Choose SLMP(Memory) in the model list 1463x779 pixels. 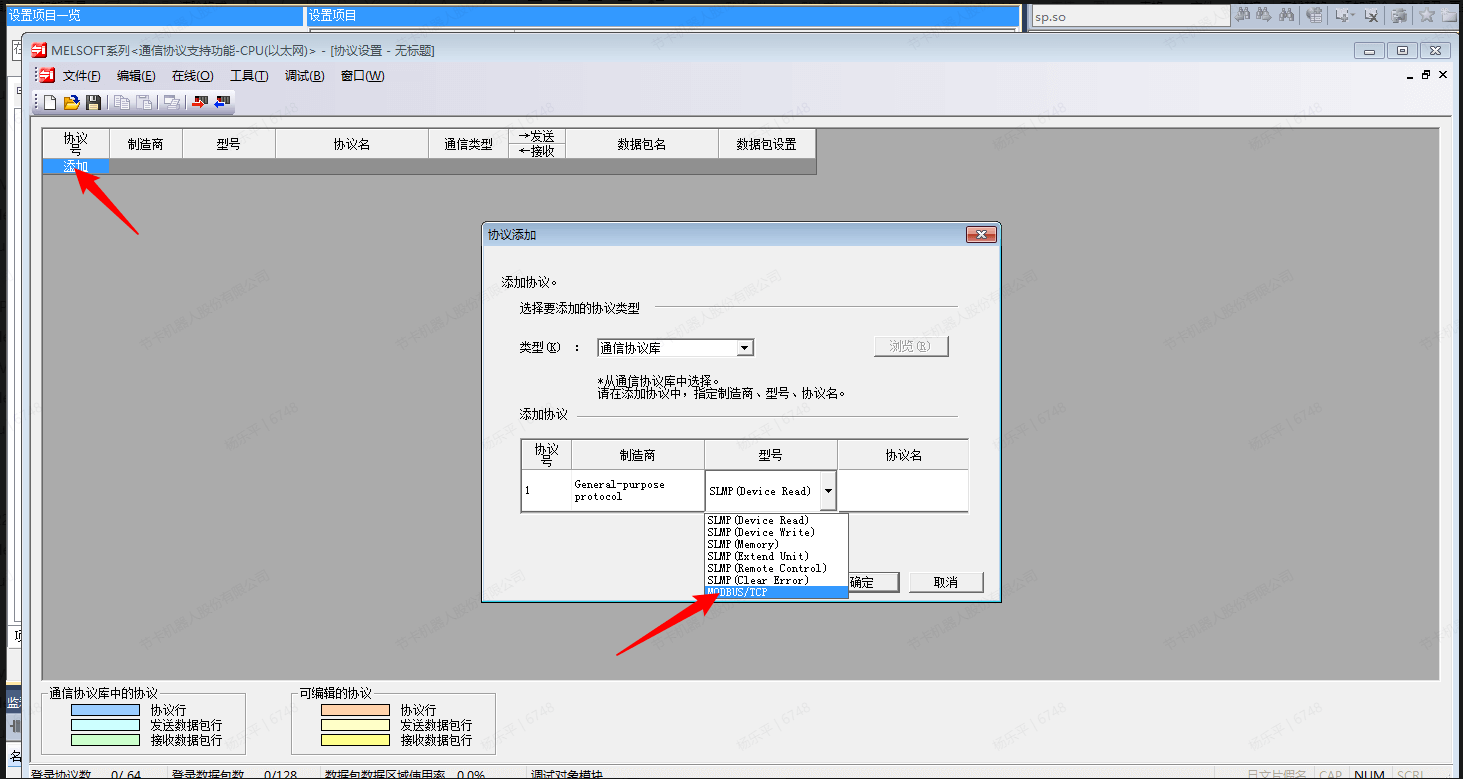(776, 544)
